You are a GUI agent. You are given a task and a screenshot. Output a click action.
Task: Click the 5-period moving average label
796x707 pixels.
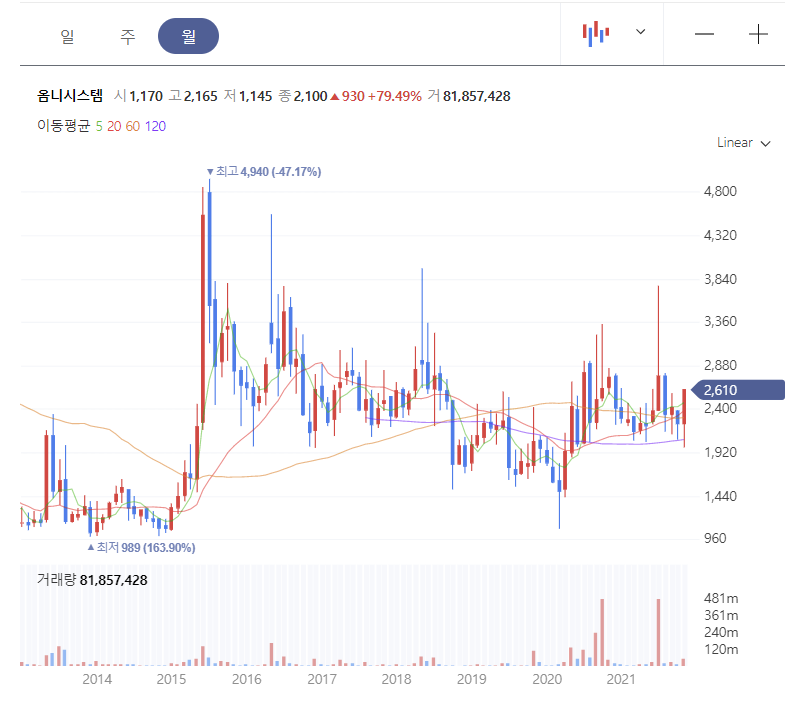[99, 126]
